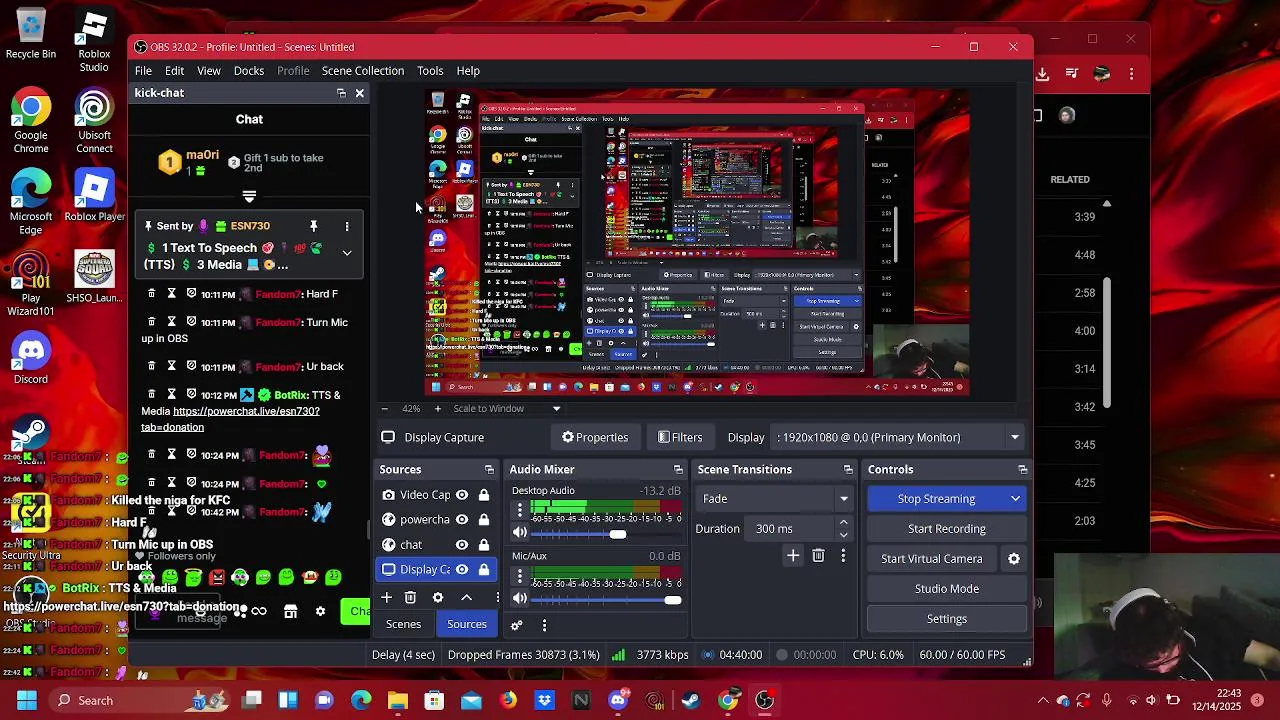This screenshot has height=720, width=1280.
Task: Click Stop Streaming button
Action: tap(936, 499)
